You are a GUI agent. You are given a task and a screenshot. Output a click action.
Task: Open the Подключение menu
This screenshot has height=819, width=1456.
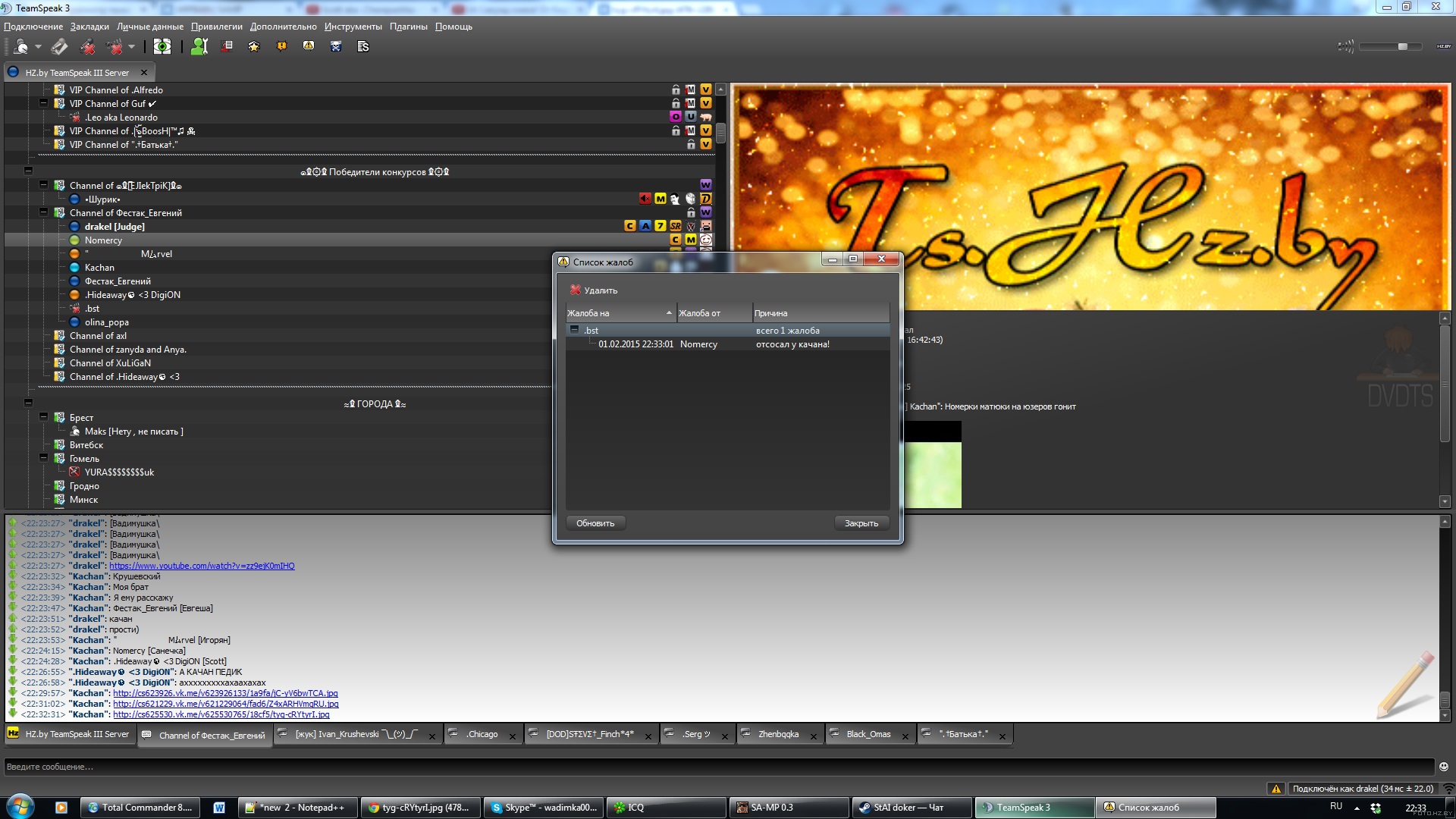coord(33,27)
